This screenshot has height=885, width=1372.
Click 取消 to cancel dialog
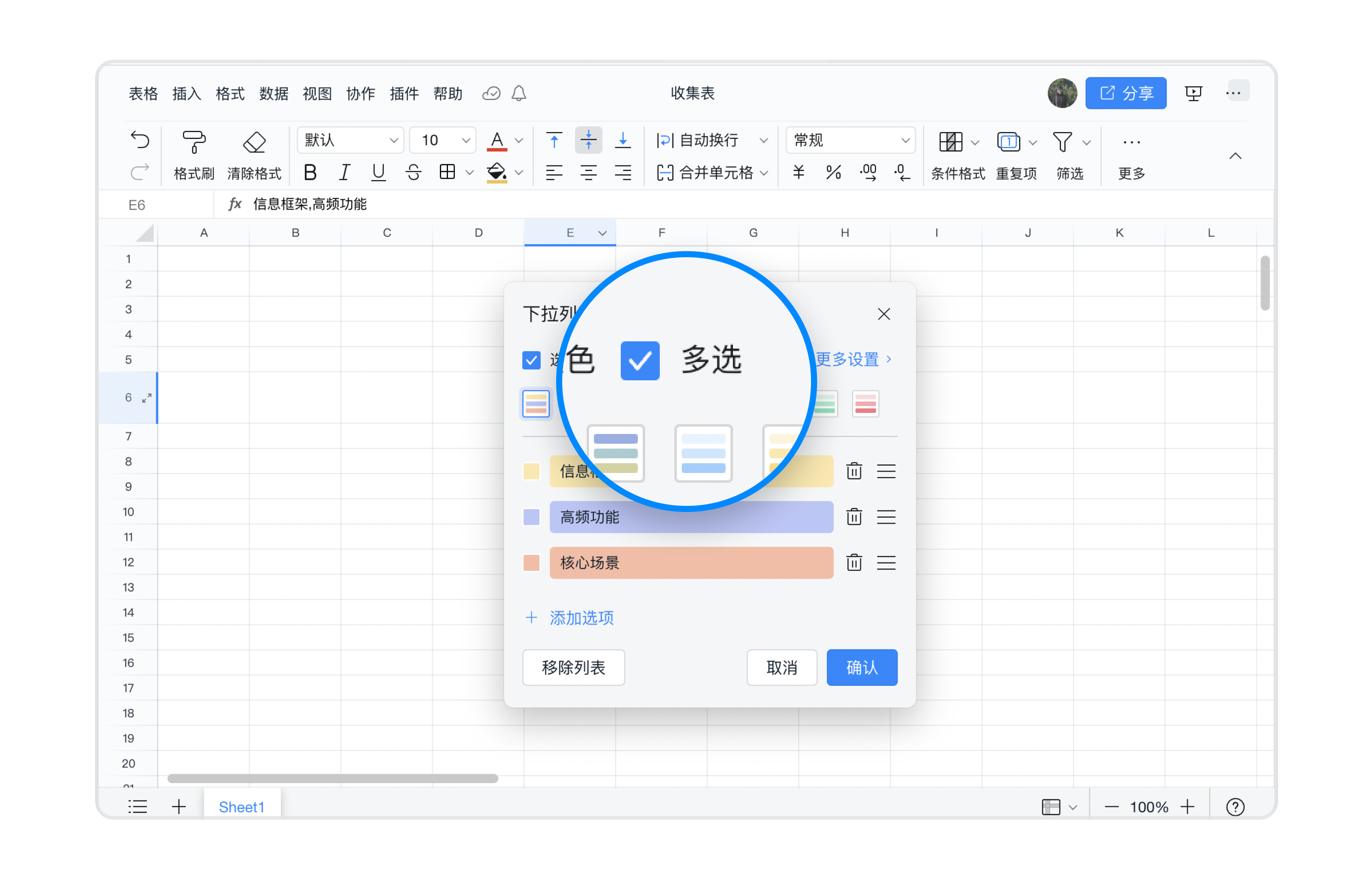[x=782, y=667]
